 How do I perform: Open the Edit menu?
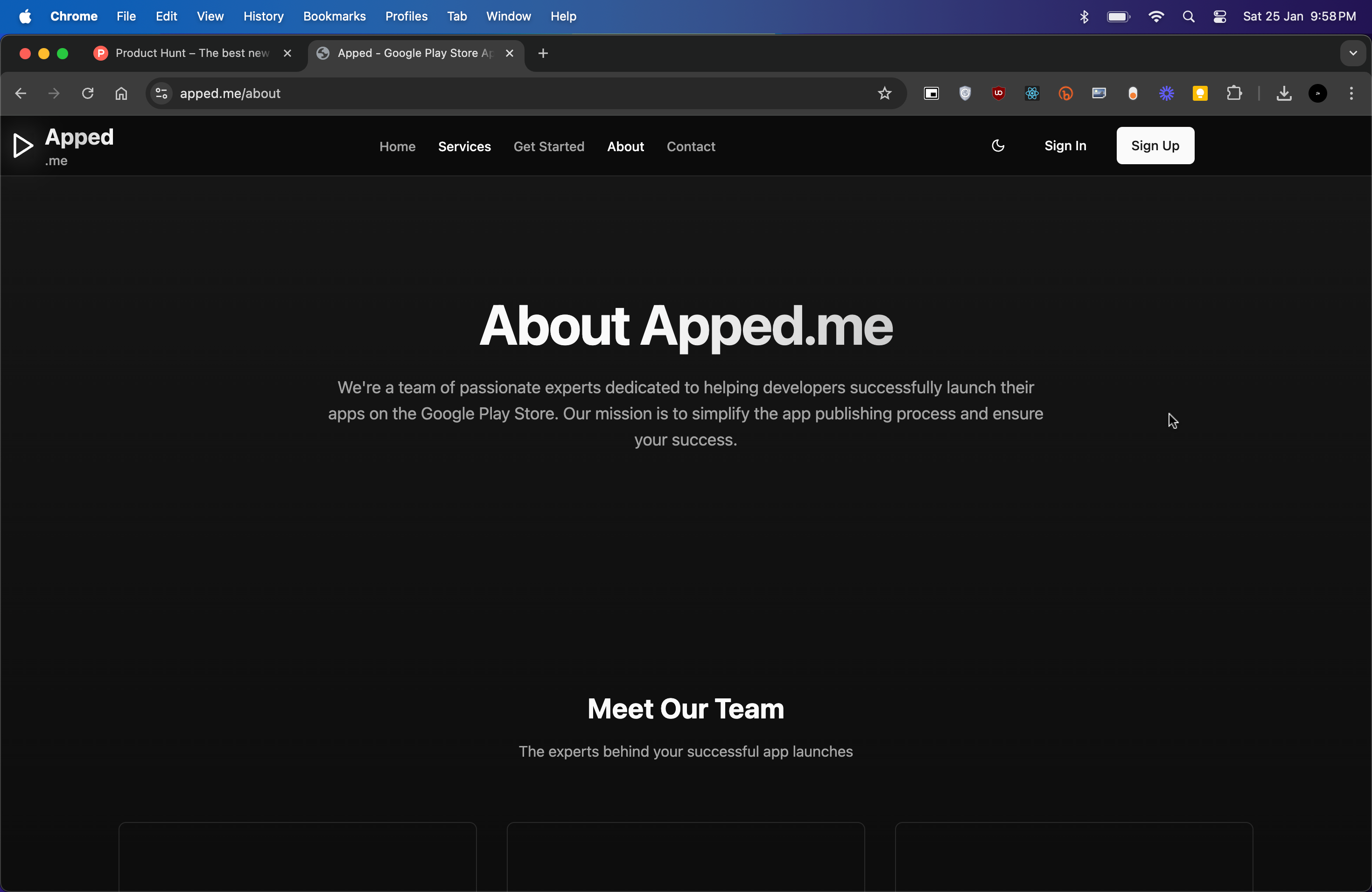point(166,17)
